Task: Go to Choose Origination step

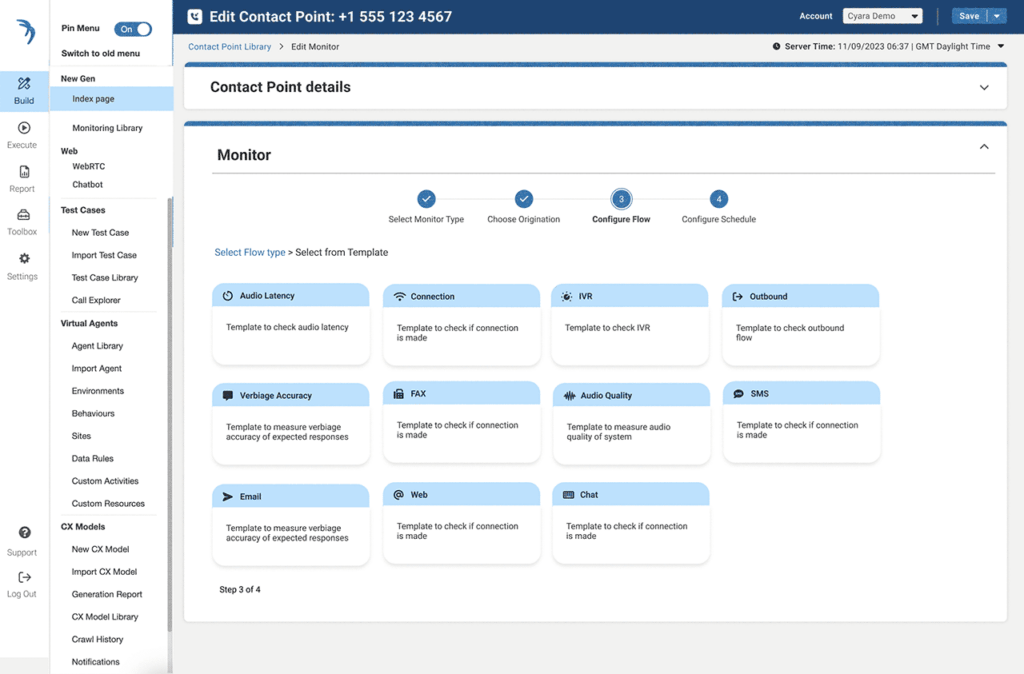Action: (x=524, y=199)
